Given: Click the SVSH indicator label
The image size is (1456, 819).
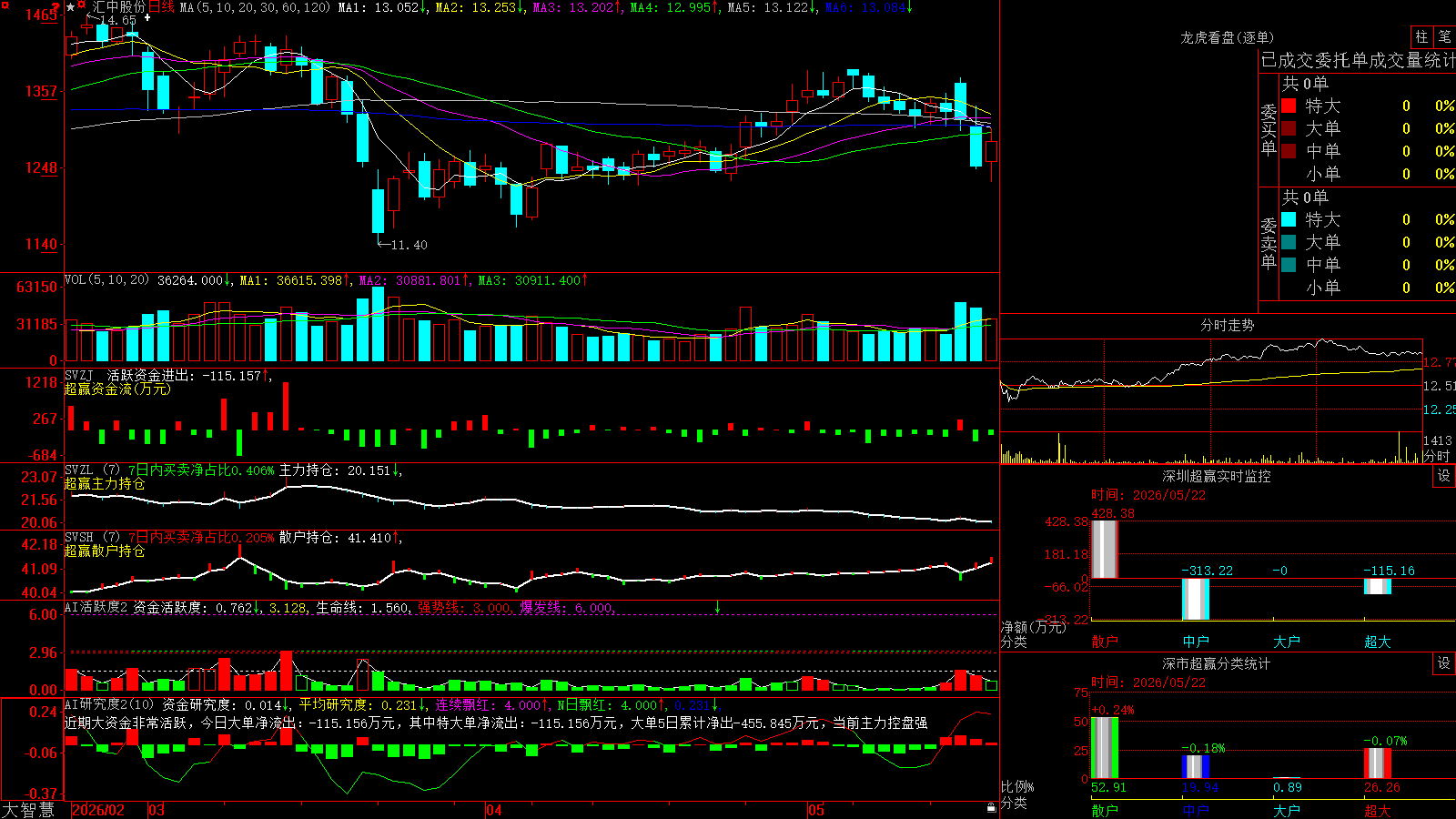Looking at the screenshot, I should click(79, 537).
